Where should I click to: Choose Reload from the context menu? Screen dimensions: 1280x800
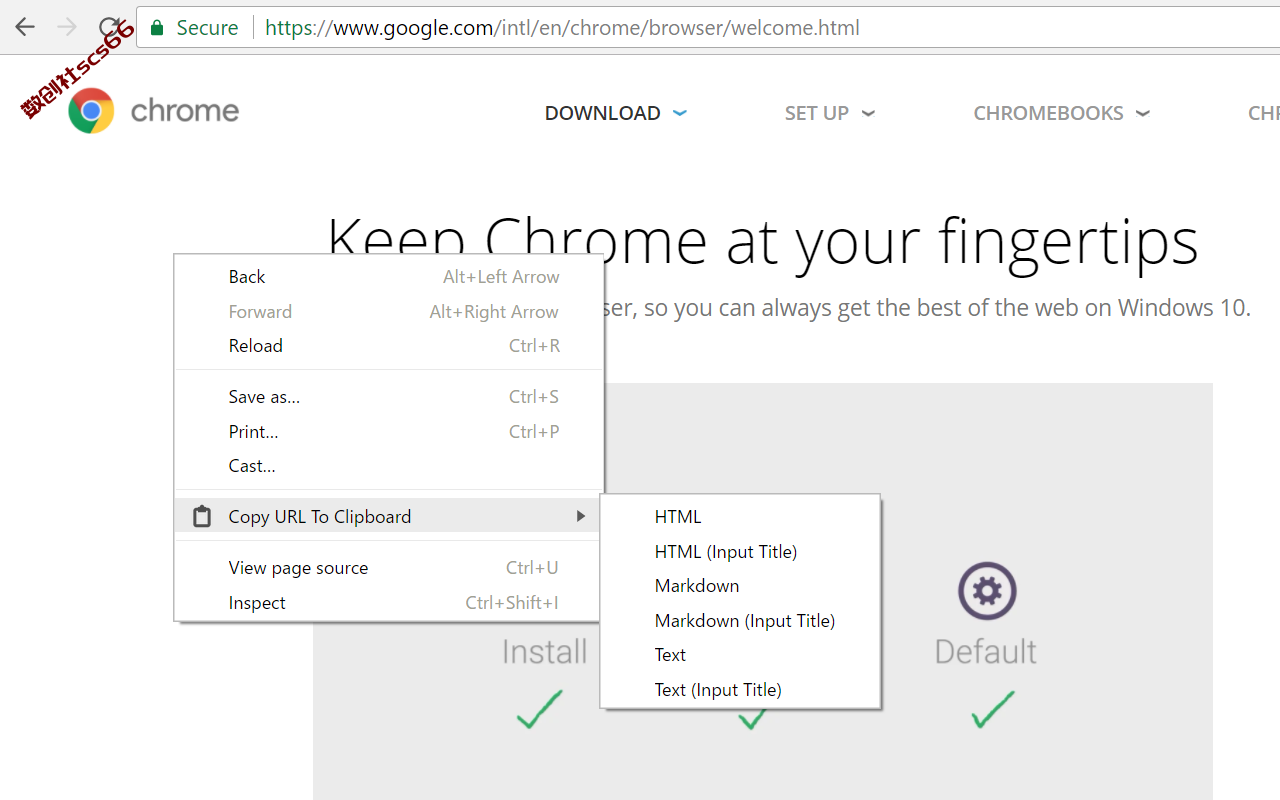[x=389, y=346]
